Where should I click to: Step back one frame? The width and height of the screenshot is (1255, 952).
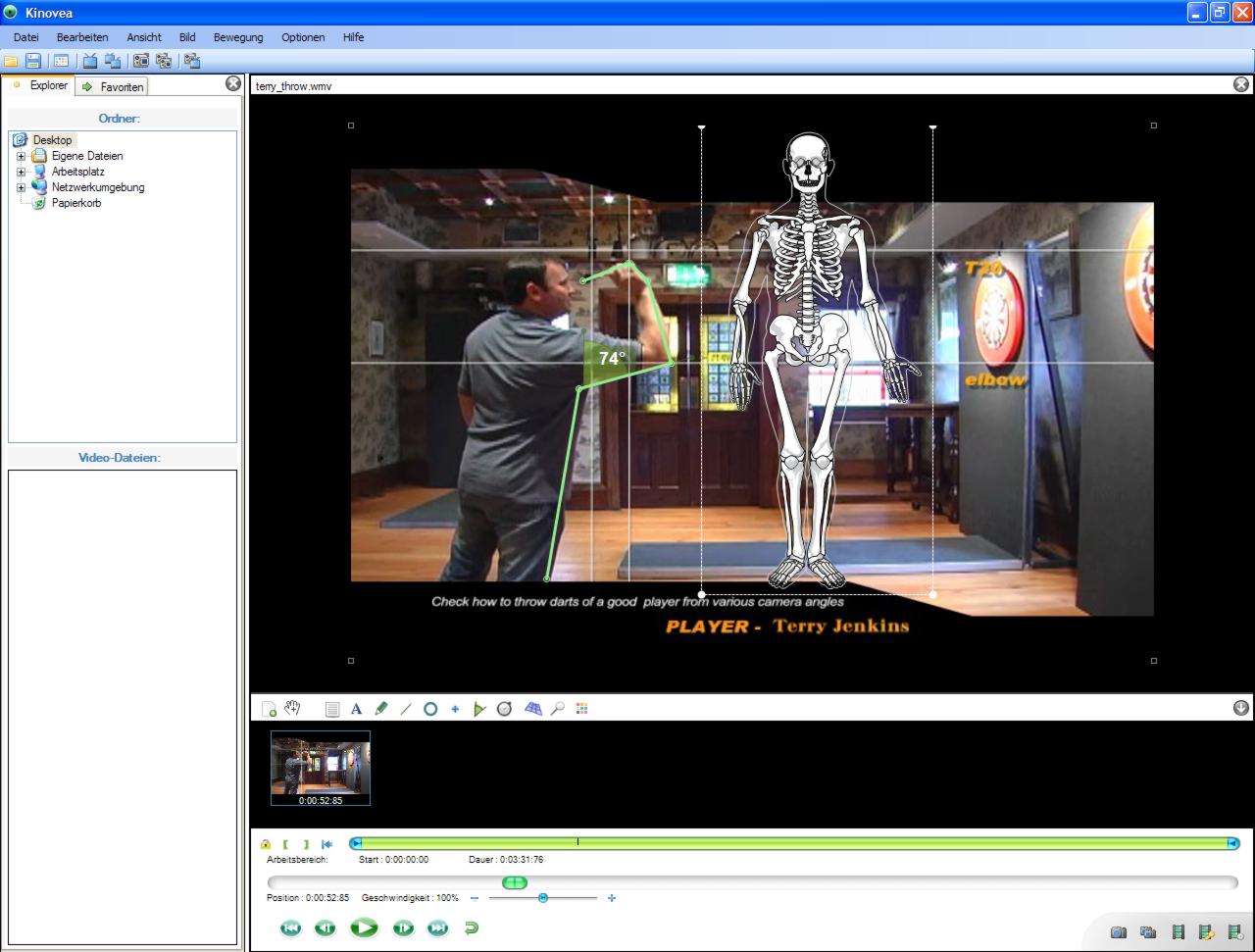pos(326,928)
